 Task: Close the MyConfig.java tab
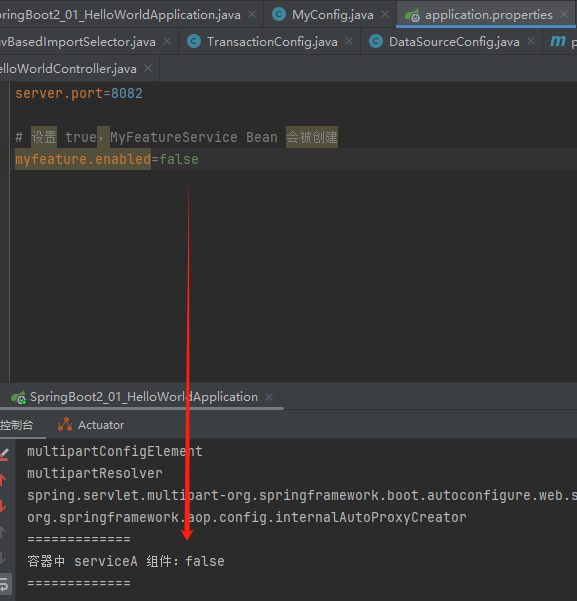pos(385,15)
